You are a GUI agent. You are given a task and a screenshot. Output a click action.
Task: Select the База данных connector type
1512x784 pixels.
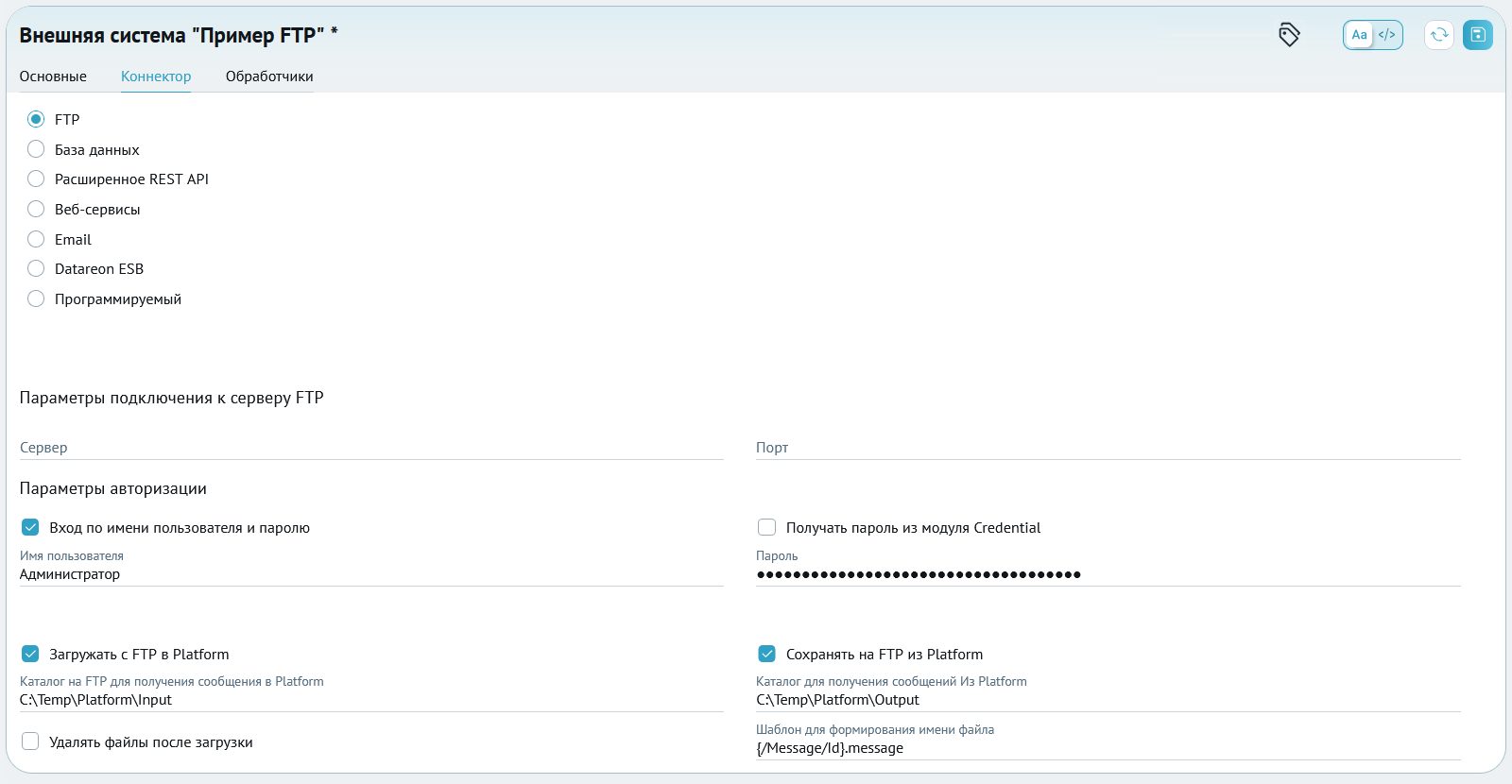pyautogui.click(x=36, y=149)
